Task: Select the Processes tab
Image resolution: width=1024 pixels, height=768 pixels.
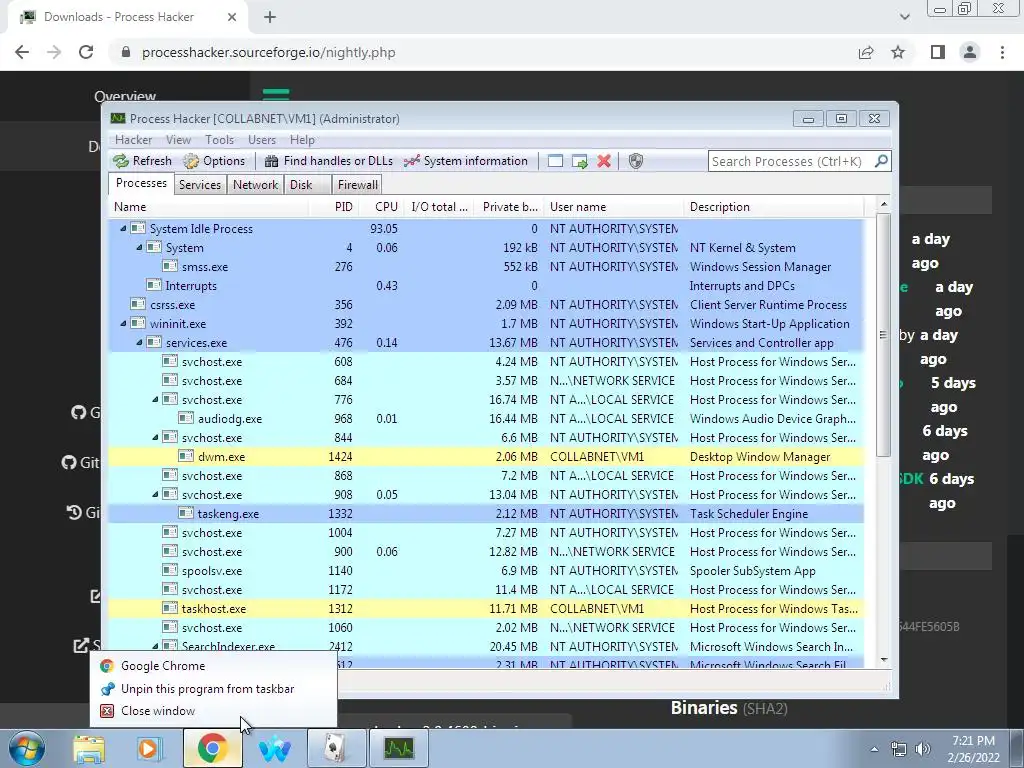Action: pyautogui.click(x=141, y=184)
